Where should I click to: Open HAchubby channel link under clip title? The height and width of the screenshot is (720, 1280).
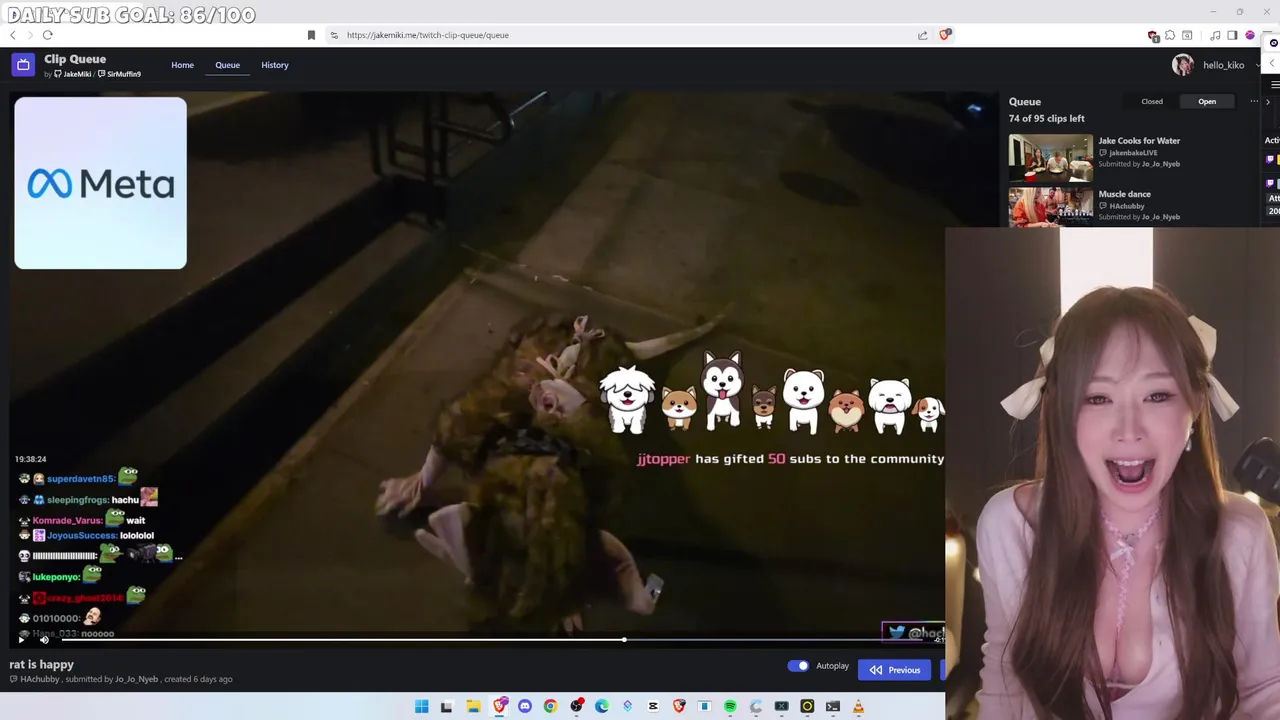[35, 679]
